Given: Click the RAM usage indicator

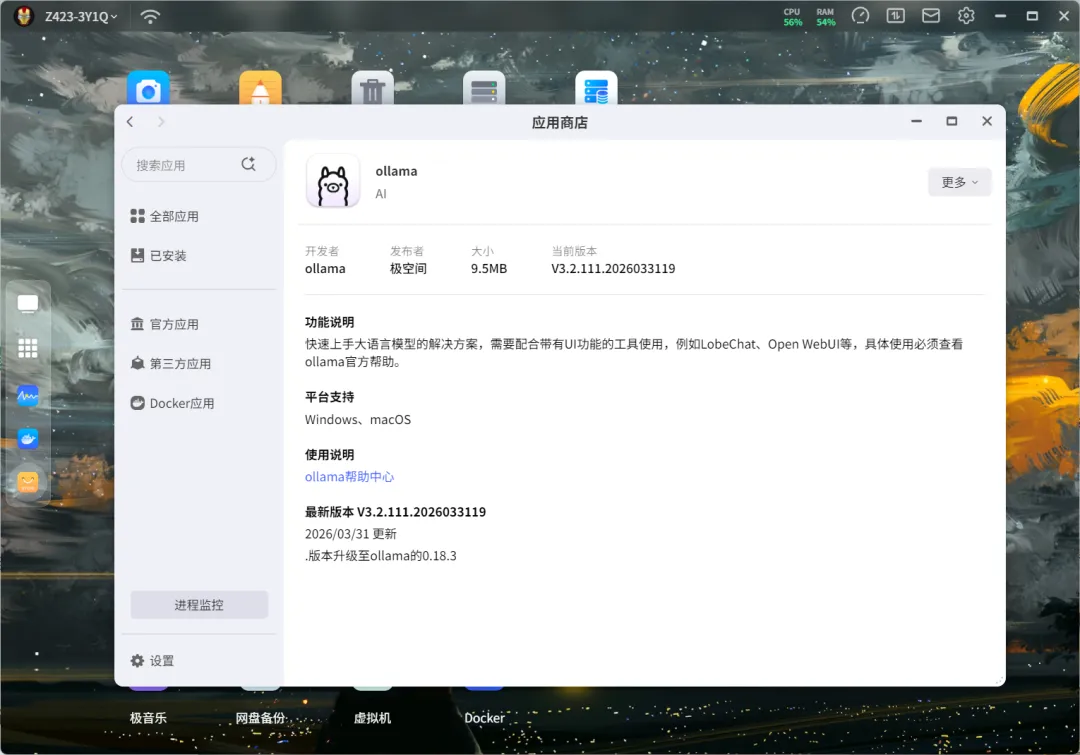Looking at the screenshot, I should (x=825, y=17).
